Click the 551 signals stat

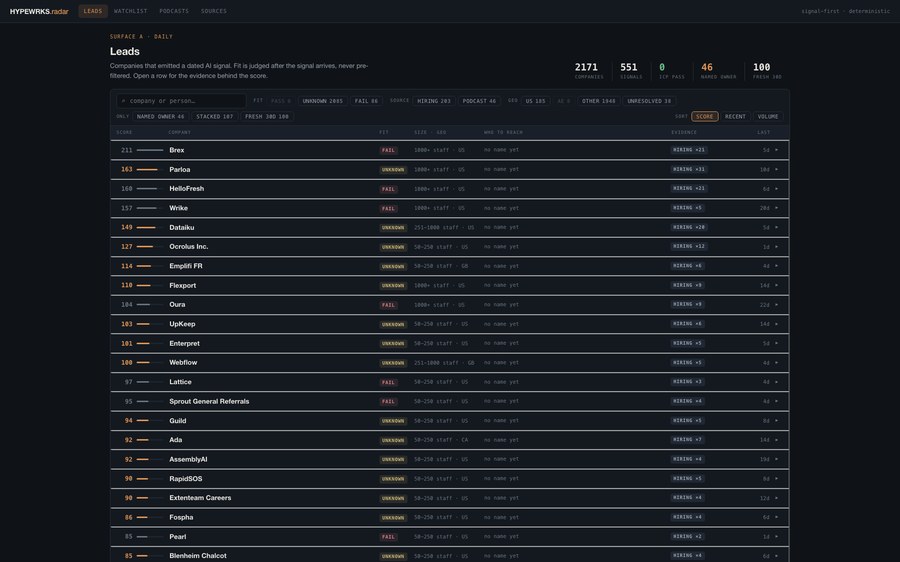pos(630,71)
